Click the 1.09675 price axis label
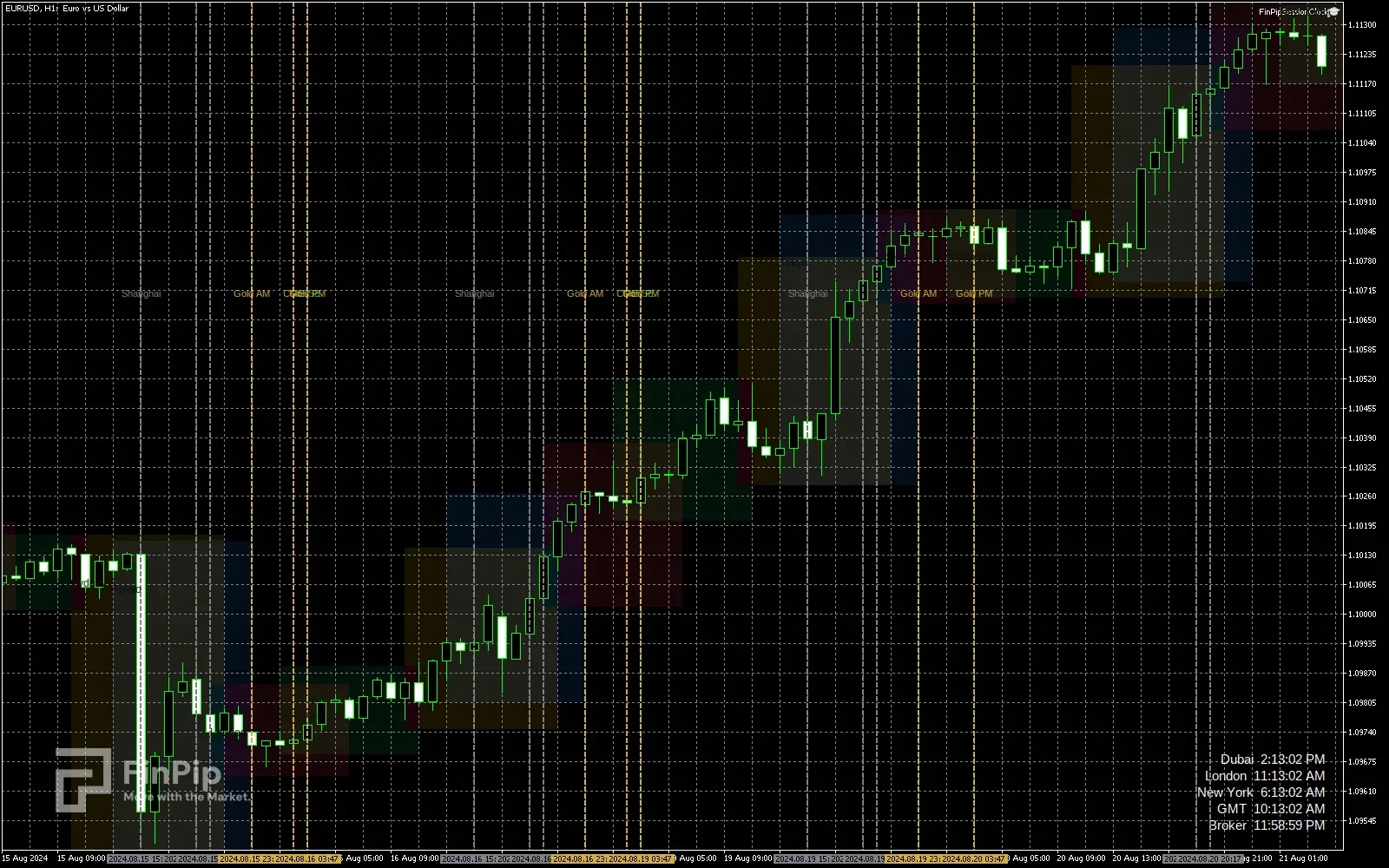Image resolution: width=1389 pixels, height=868 pixels. 1363,762
